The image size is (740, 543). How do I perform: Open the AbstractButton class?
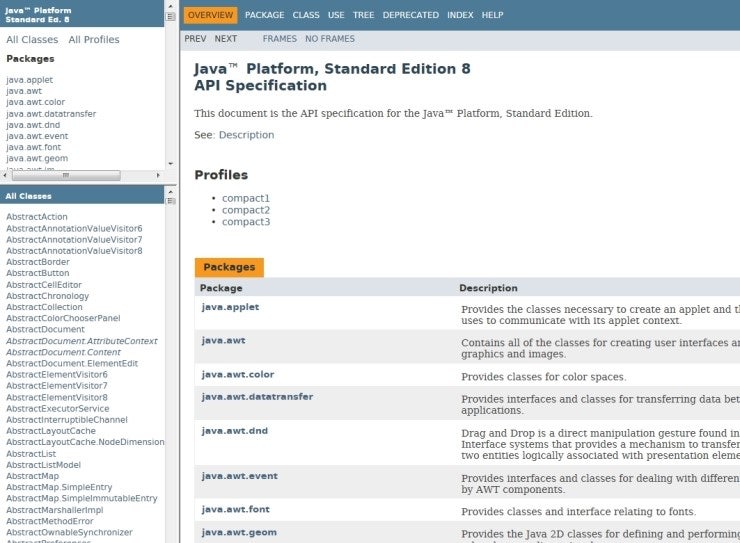click(x=38, y=273)
